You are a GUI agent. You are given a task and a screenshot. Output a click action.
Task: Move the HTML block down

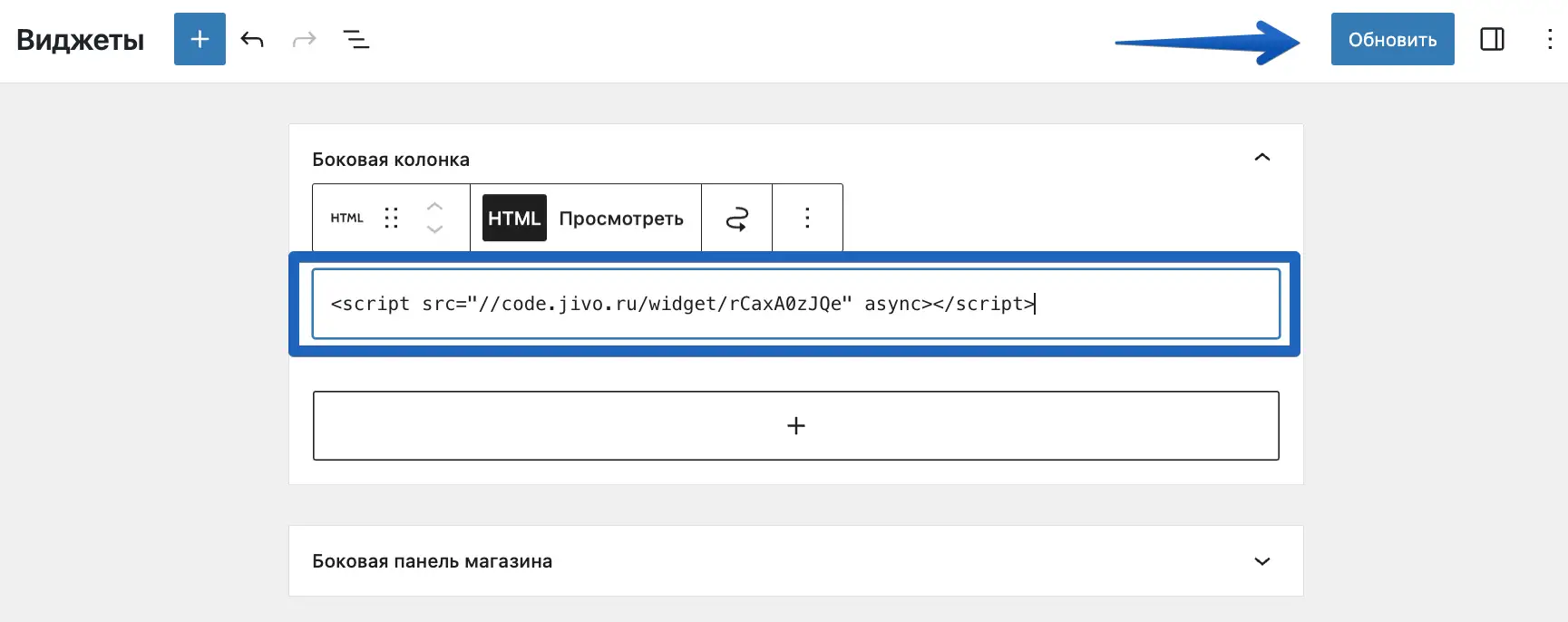[x=434, y=229]
